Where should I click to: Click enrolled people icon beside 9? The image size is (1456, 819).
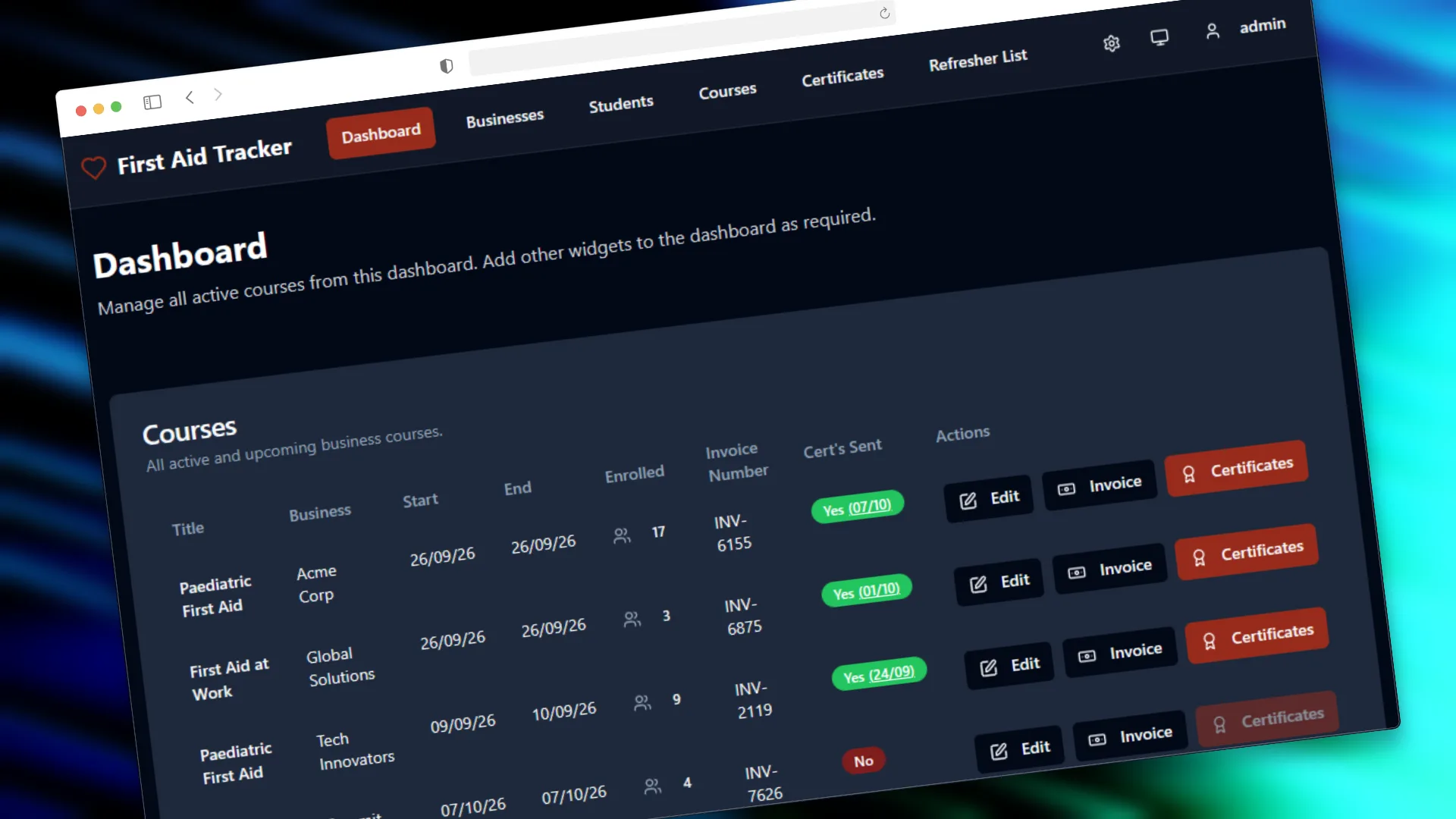pos(642,703)
